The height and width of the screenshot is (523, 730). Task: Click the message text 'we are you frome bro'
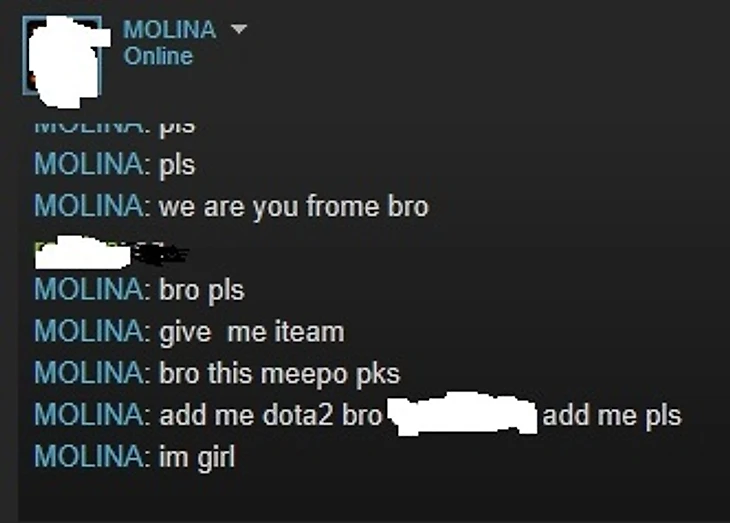[294, 206]
